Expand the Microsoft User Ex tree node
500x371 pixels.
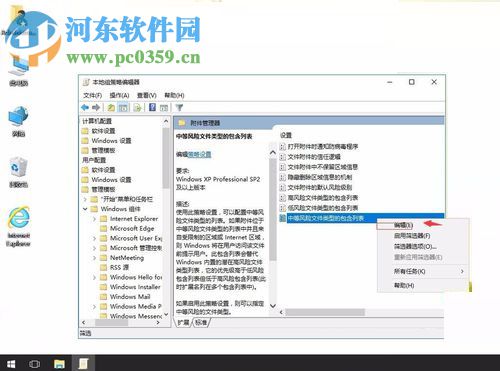click(95, 238)
